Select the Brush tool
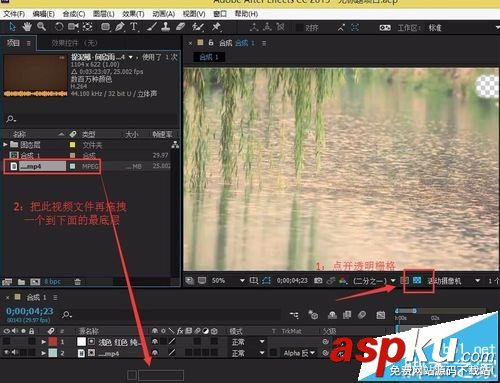The width and height of the screenshot is (500, 383). tap(152, 27)
